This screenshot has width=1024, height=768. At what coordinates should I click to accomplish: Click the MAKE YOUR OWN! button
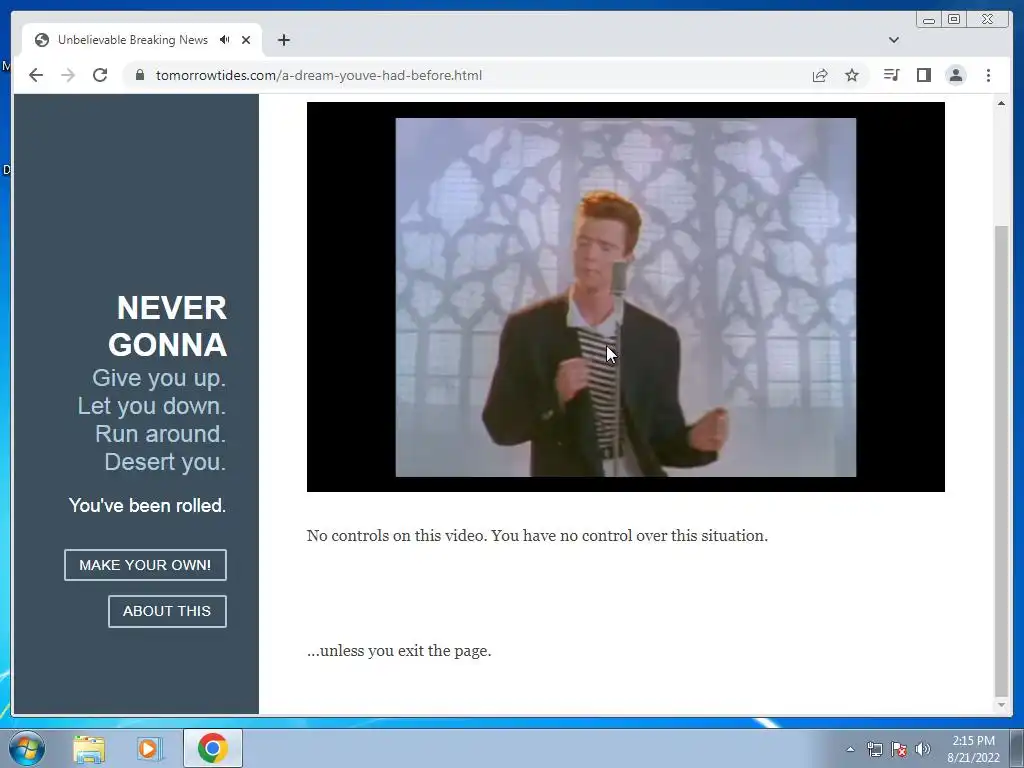click(x=145, y=565)
